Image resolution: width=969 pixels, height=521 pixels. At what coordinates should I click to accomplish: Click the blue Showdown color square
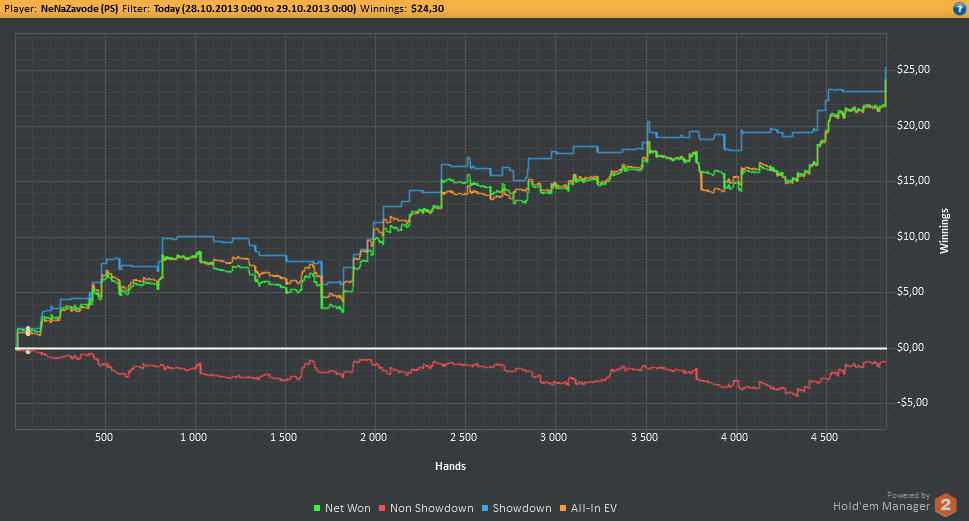pyautogui.click(x=485, y=509)
